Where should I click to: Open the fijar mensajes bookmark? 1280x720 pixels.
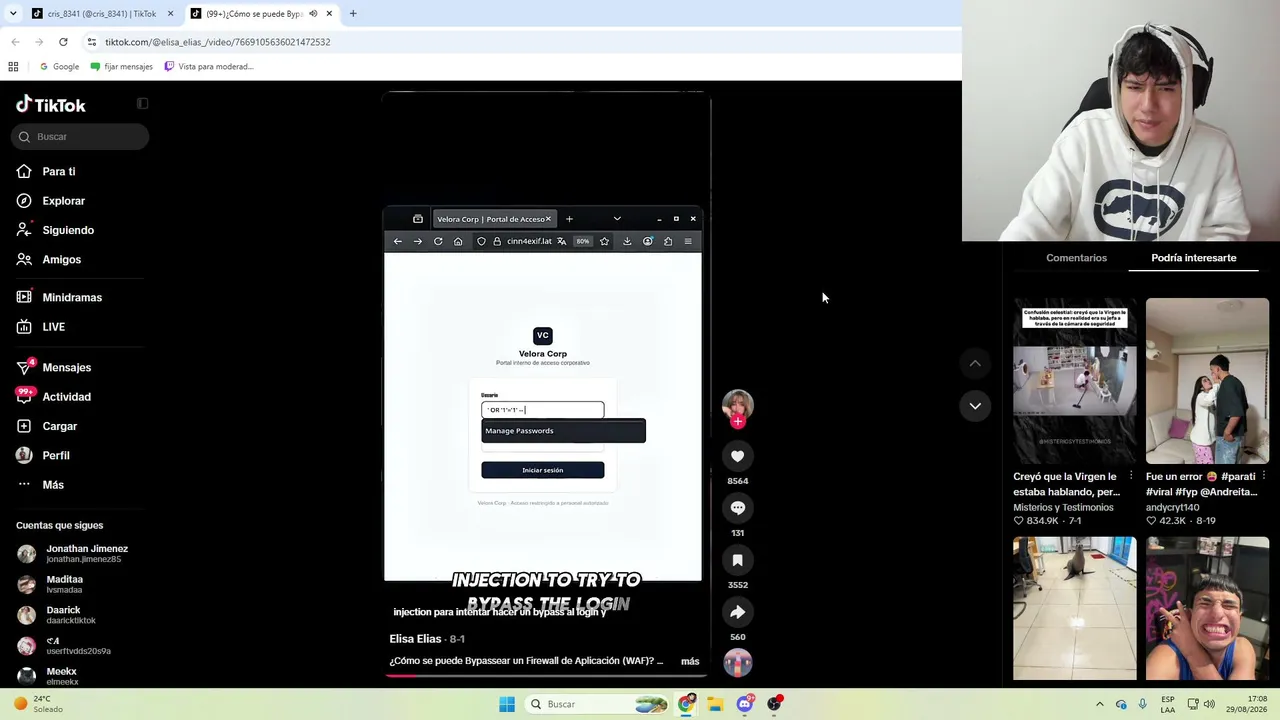pyautogui.click(x=121, y=67)
